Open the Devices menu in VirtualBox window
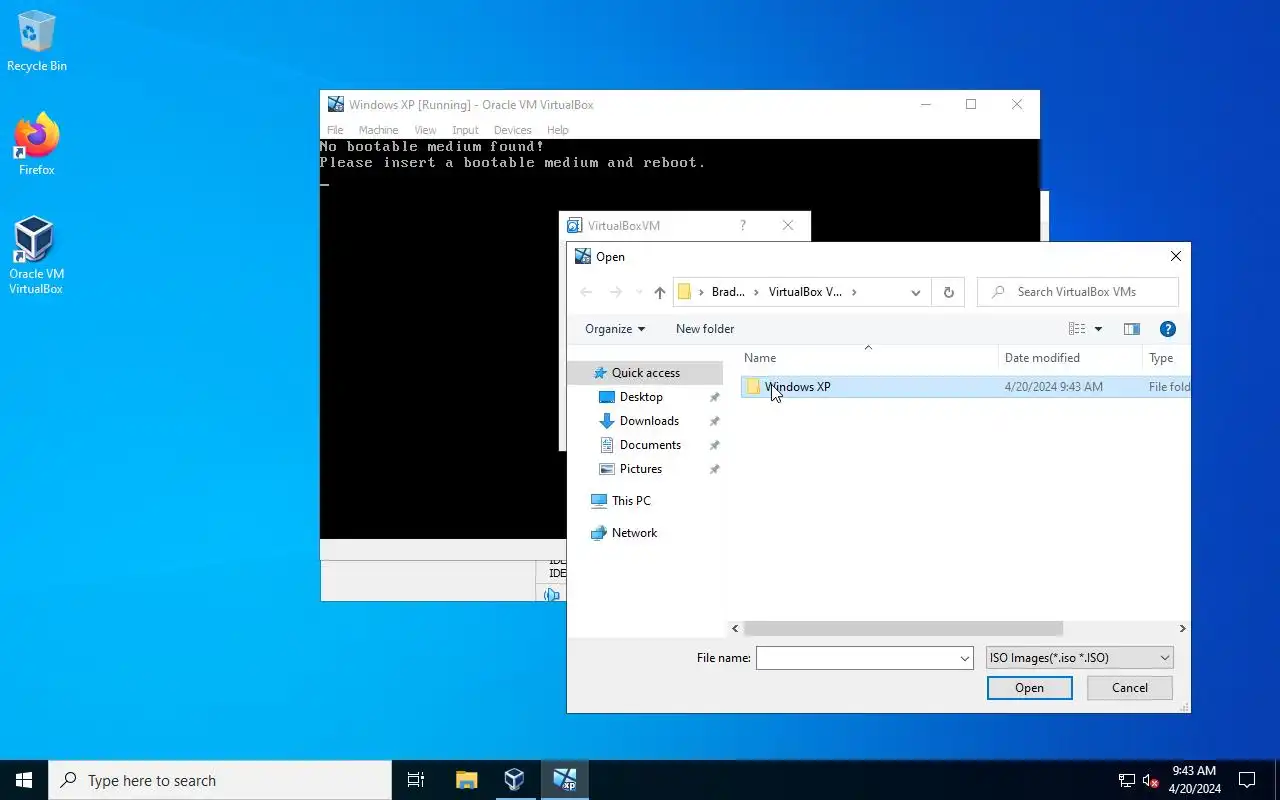The height and width of the screenshot is (800, 1280). (x=512, y=130)
